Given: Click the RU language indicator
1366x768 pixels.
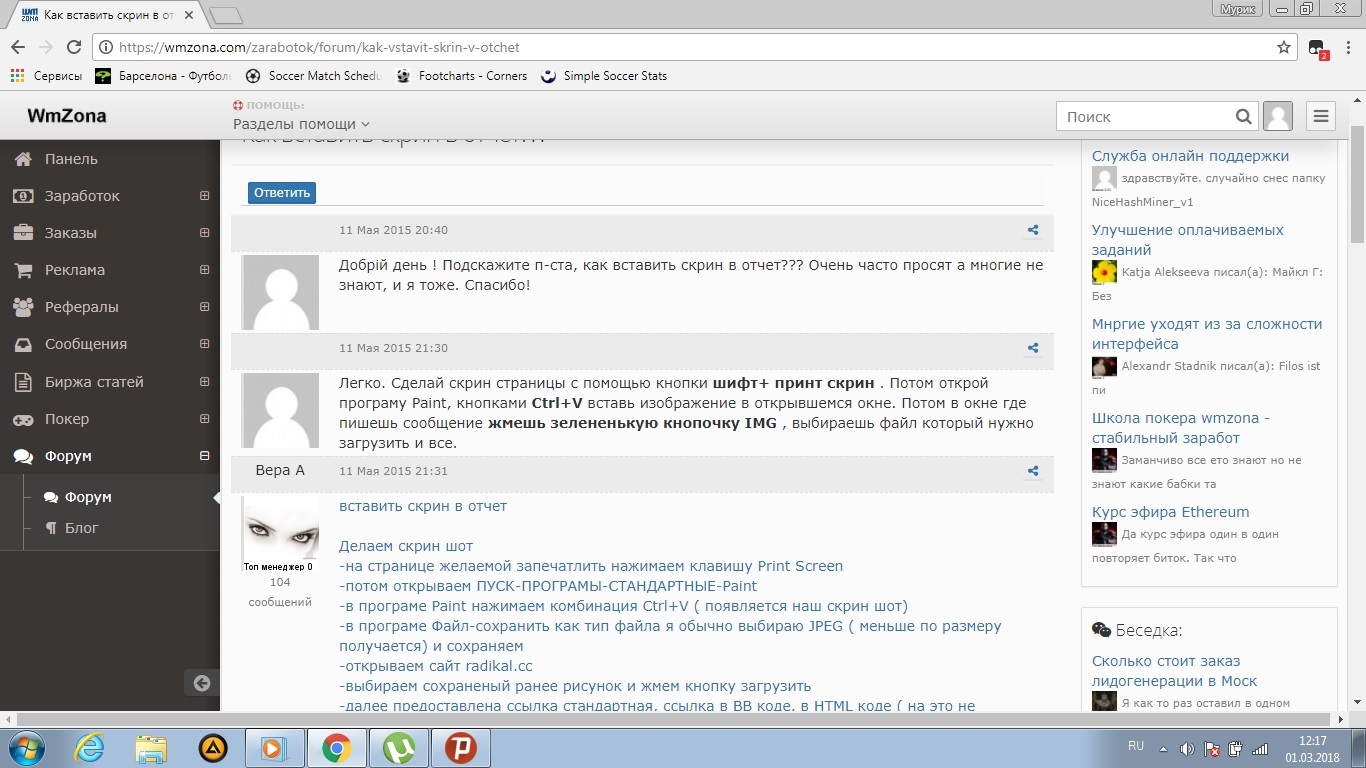Looking at the screenshot, I should coord(1136,746).
